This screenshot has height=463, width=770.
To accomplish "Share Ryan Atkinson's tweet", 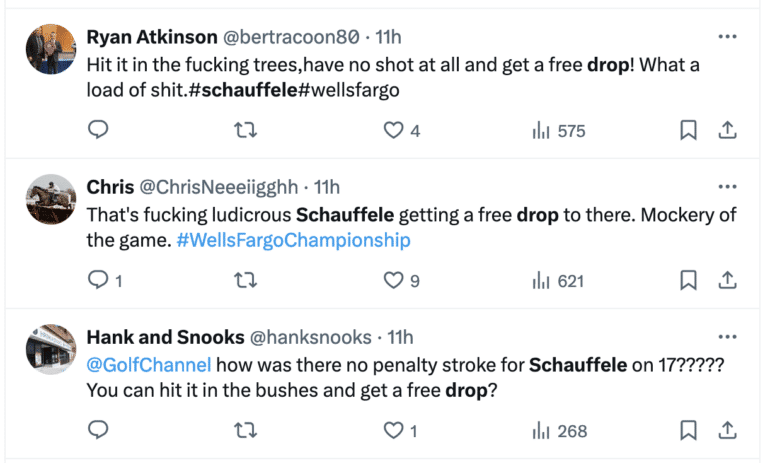I will (727, 130).
